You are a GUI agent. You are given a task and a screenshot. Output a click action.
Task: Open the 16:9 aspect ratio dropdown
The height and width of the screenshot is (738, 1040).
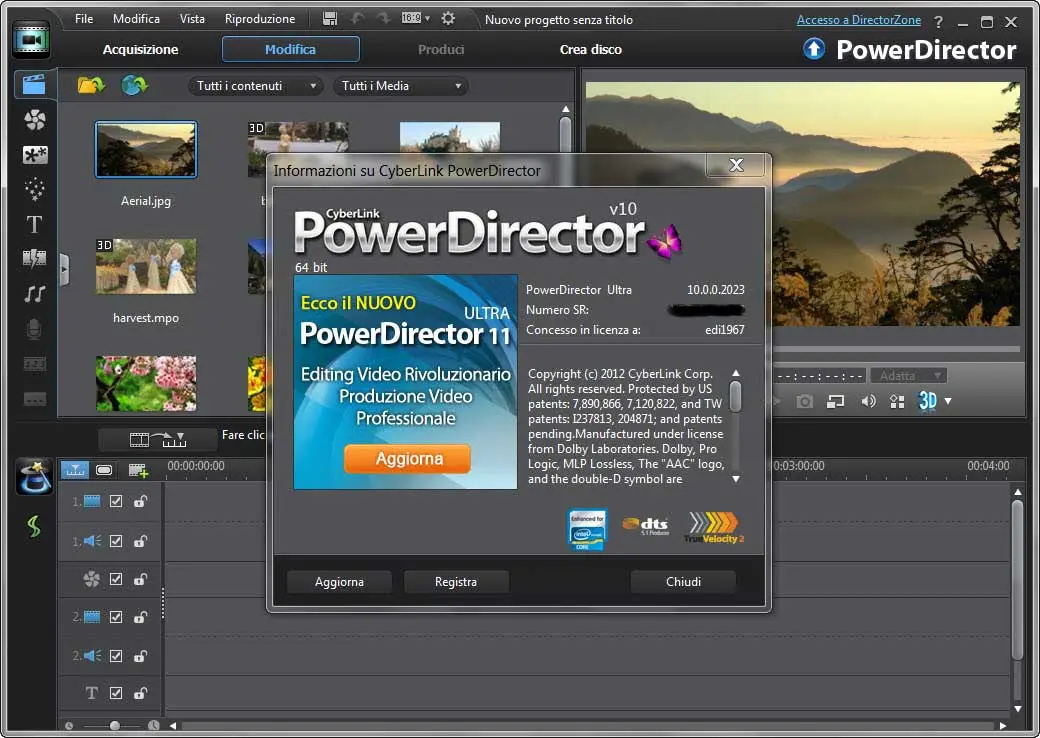[413, 18]
